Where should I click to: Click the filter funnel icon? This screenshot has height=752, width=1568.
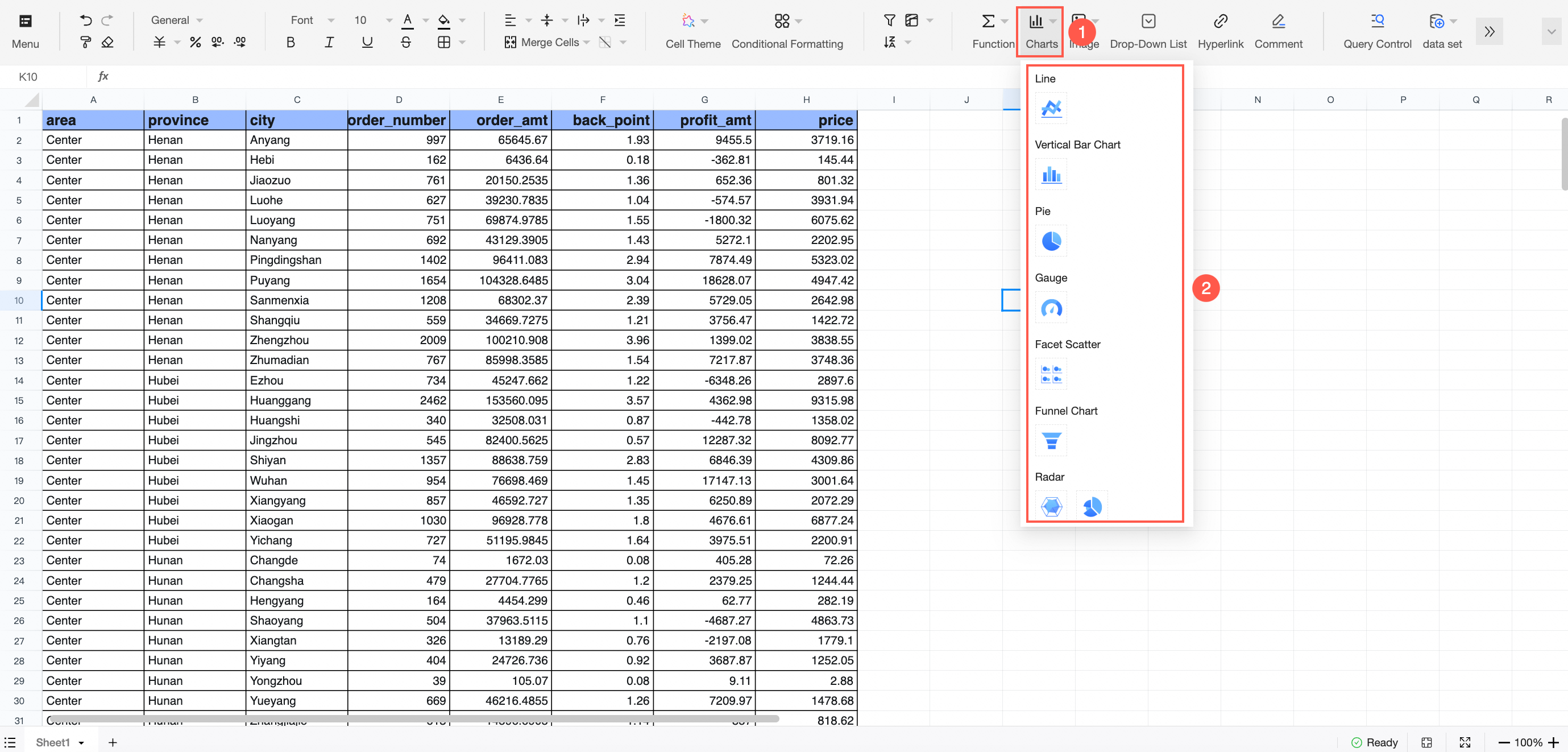point(889,20)
